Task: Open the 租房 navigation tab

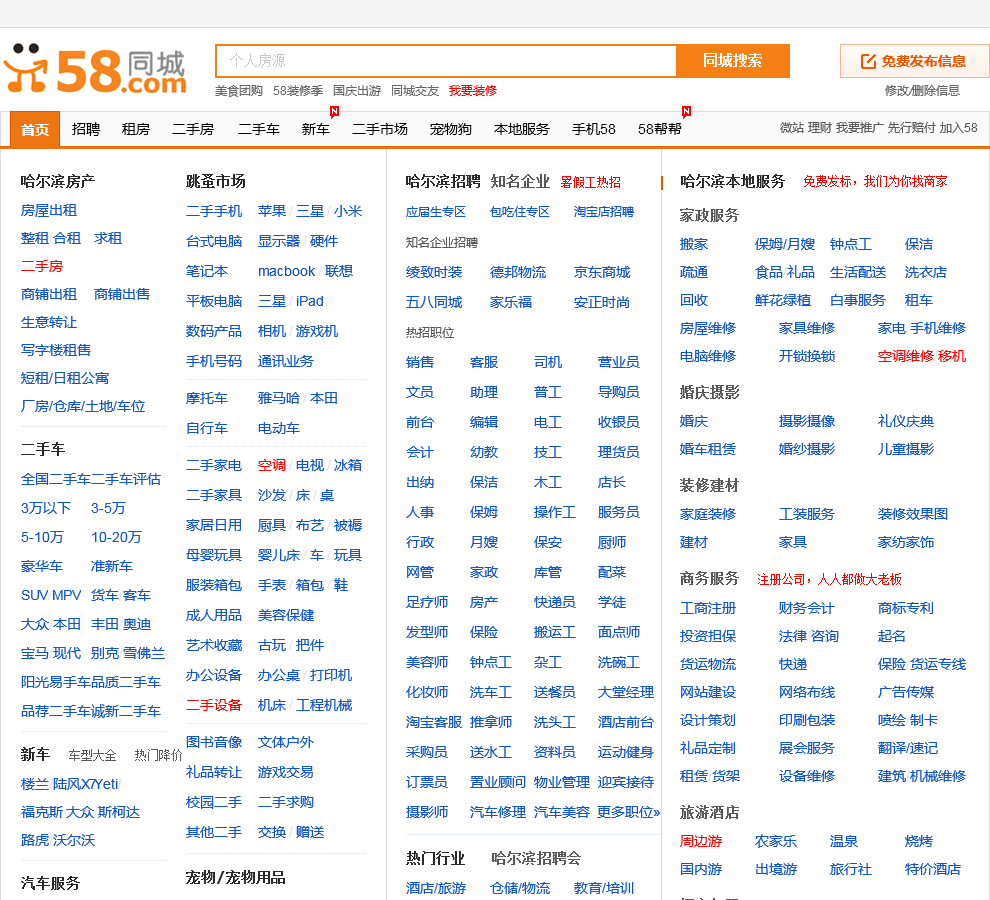Action: coord(136,129)
